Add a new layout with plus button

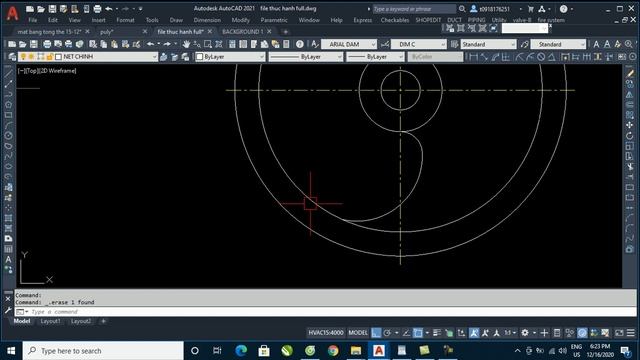(103, 321)
